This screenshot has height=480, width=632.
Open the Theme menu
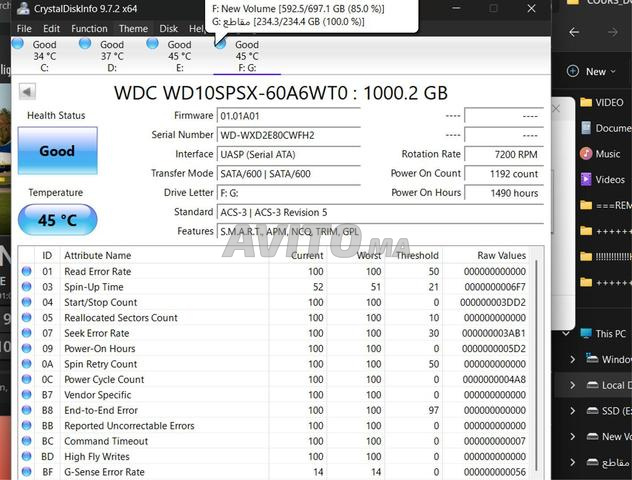(133, 29)
